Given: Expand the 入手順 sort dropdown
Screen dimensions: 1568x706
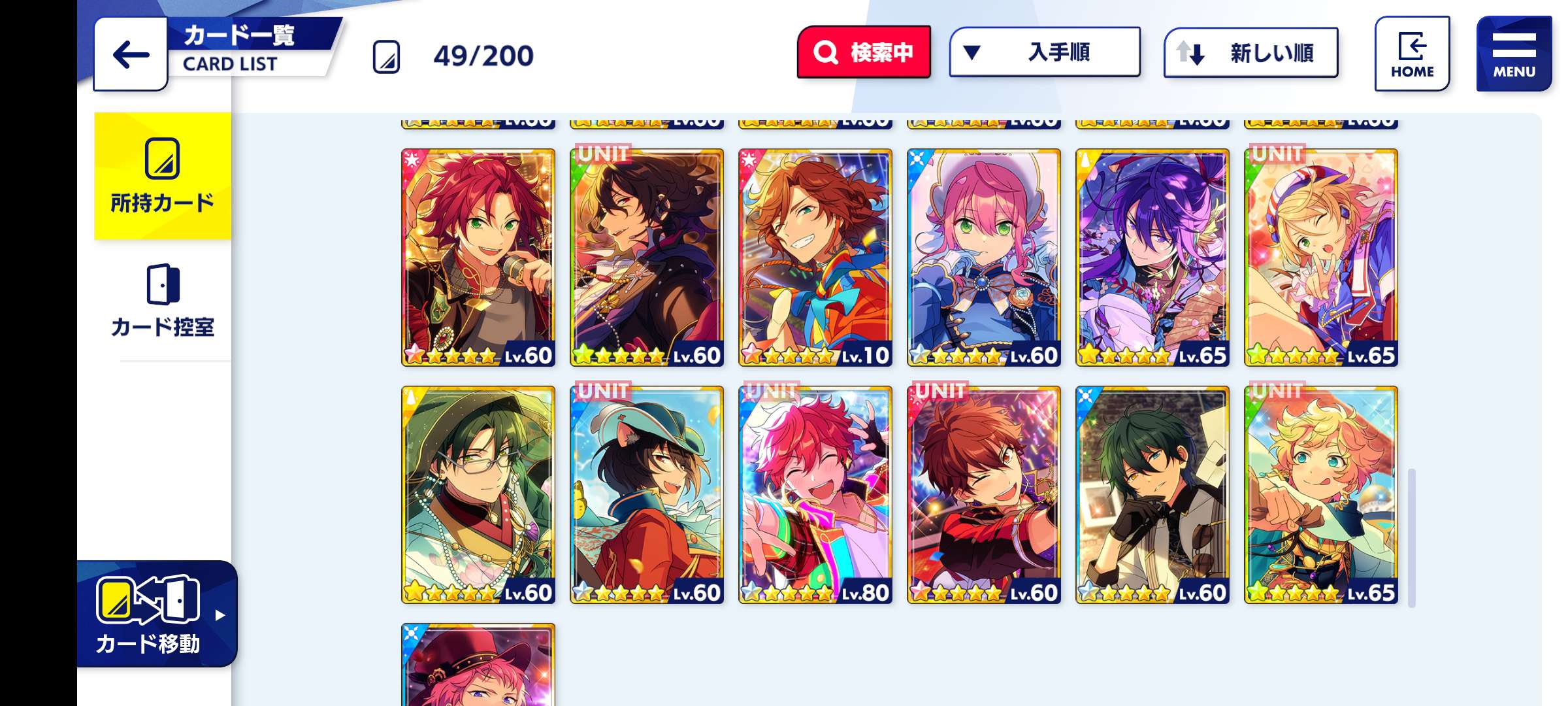Looking at the screenshot, I should click(1045, 52).
